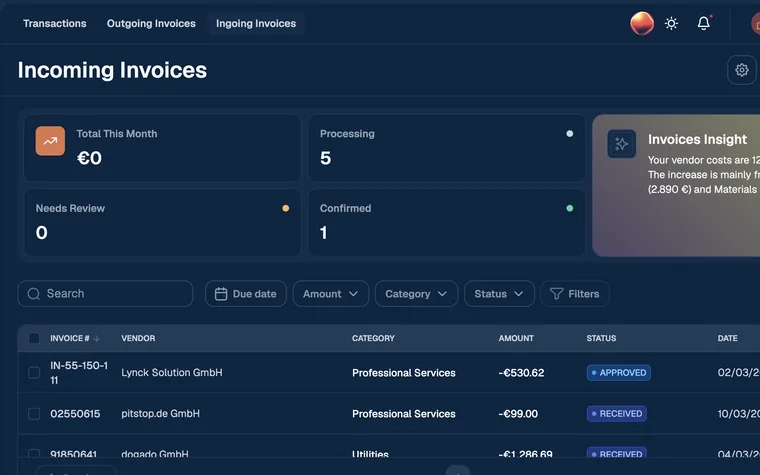
Task: Select the Needs Review stat card
Action: pos(162,222)
